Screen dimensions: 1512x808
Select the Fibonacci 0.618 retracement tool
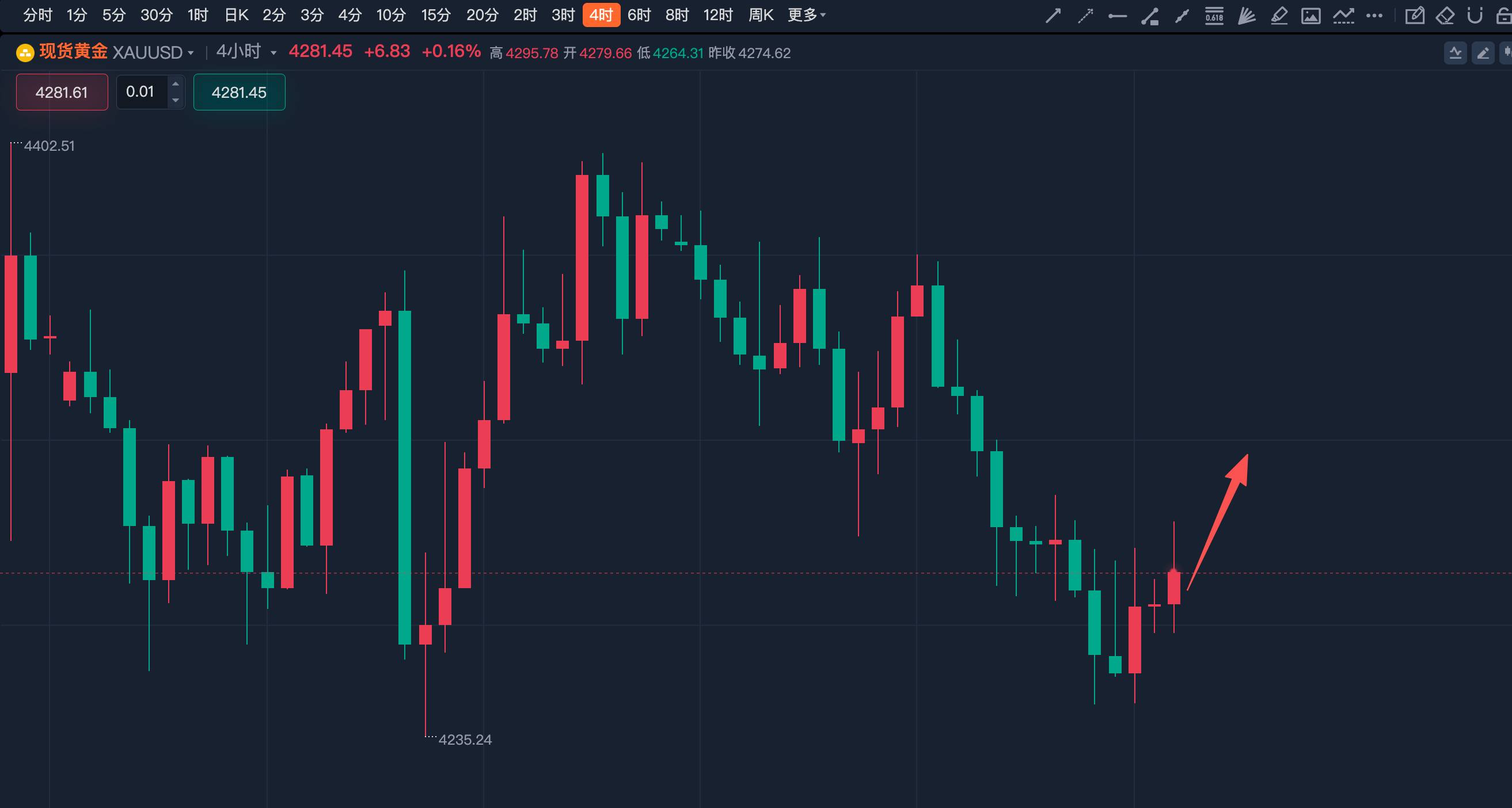(x=1214, y=16)
